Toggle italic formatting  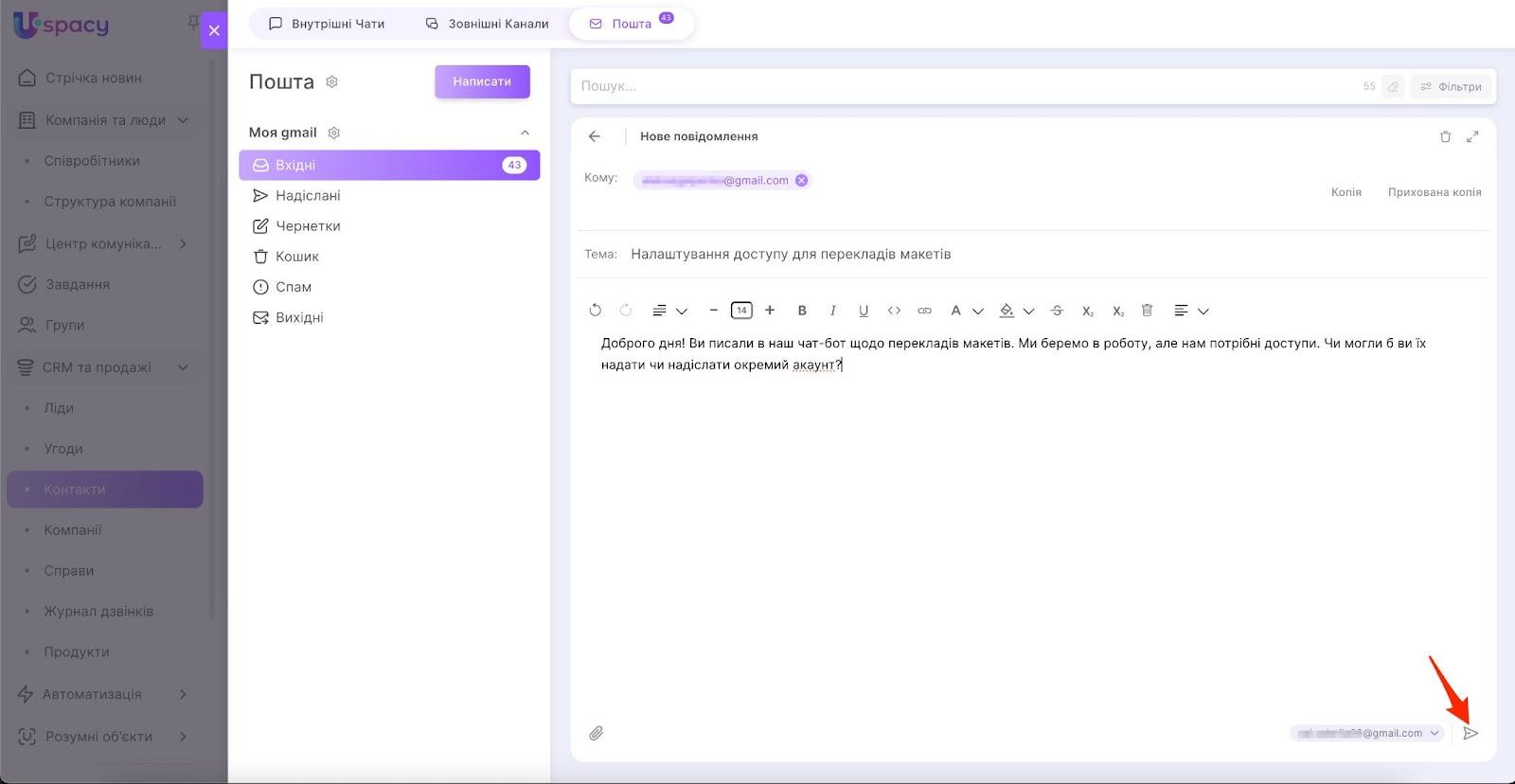point(832,310)
